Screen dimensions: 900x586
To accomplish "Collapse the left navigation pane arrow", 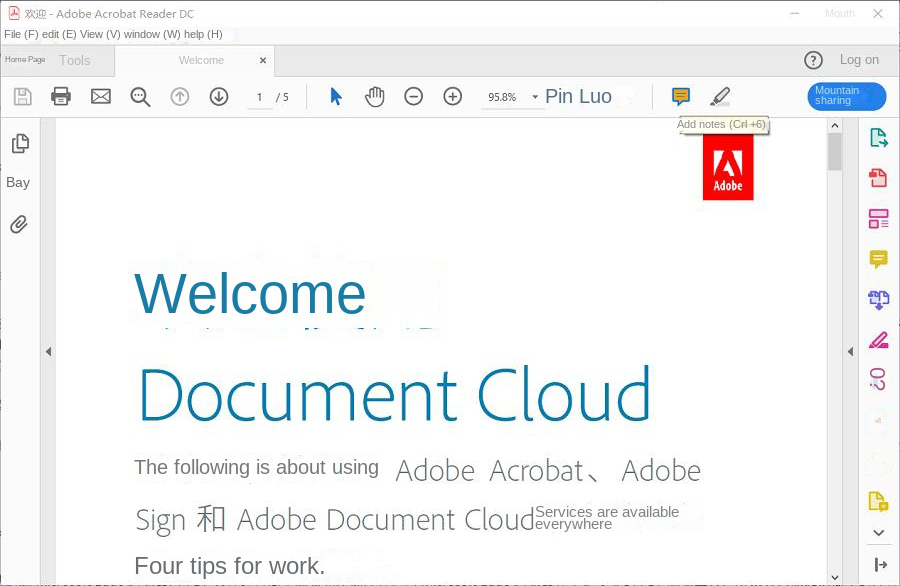I will pyautogui.click(x=48, y=351).
